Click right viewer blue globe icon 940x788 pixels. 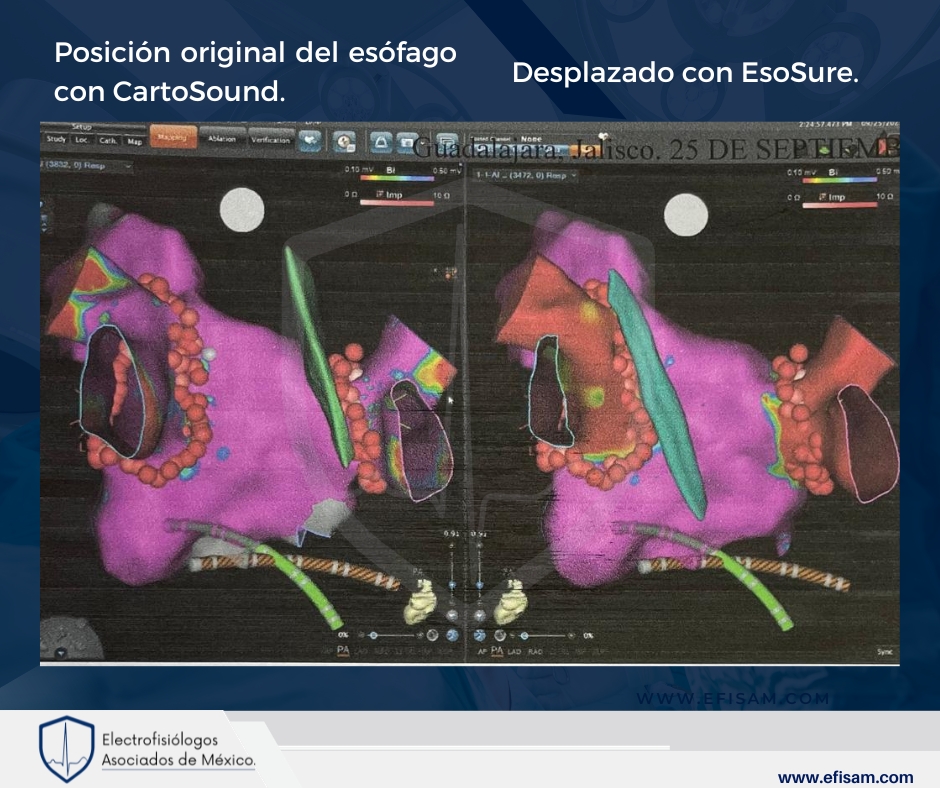[x=480, y=635]
